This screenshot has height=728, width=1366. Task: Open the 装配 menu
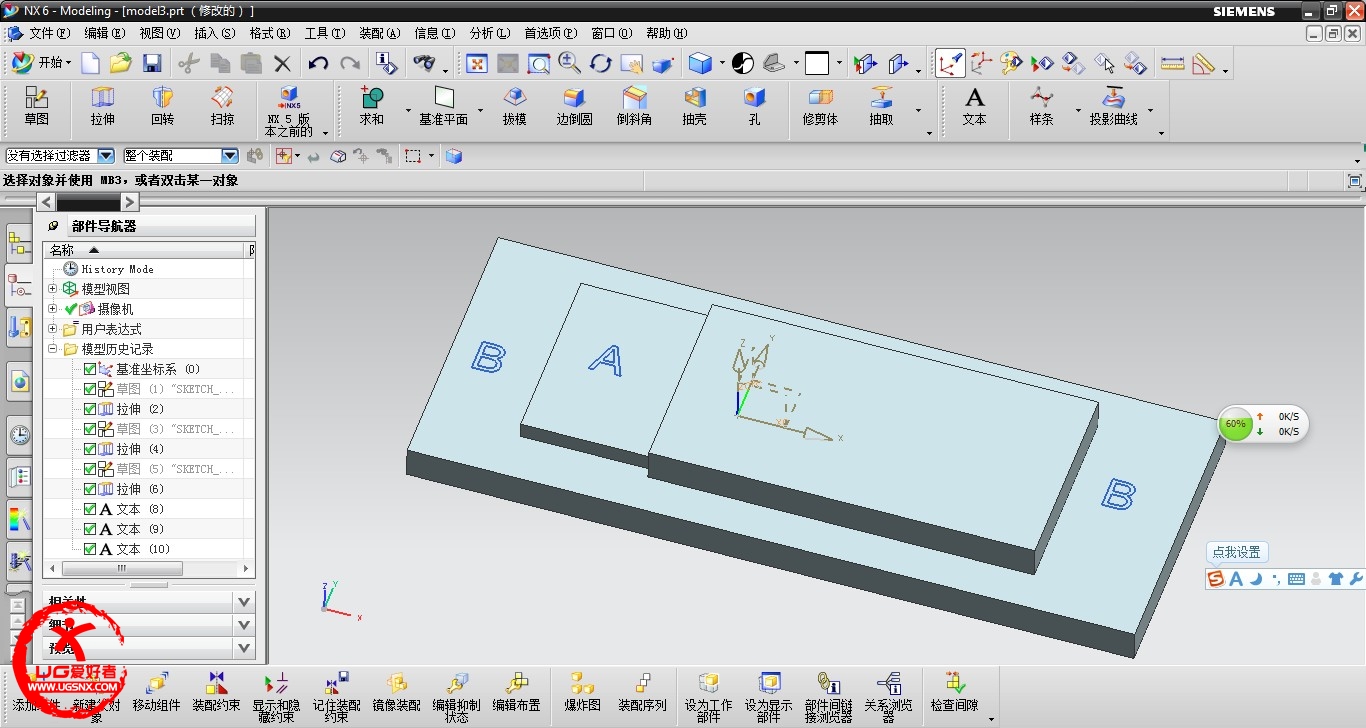[379, 33]
